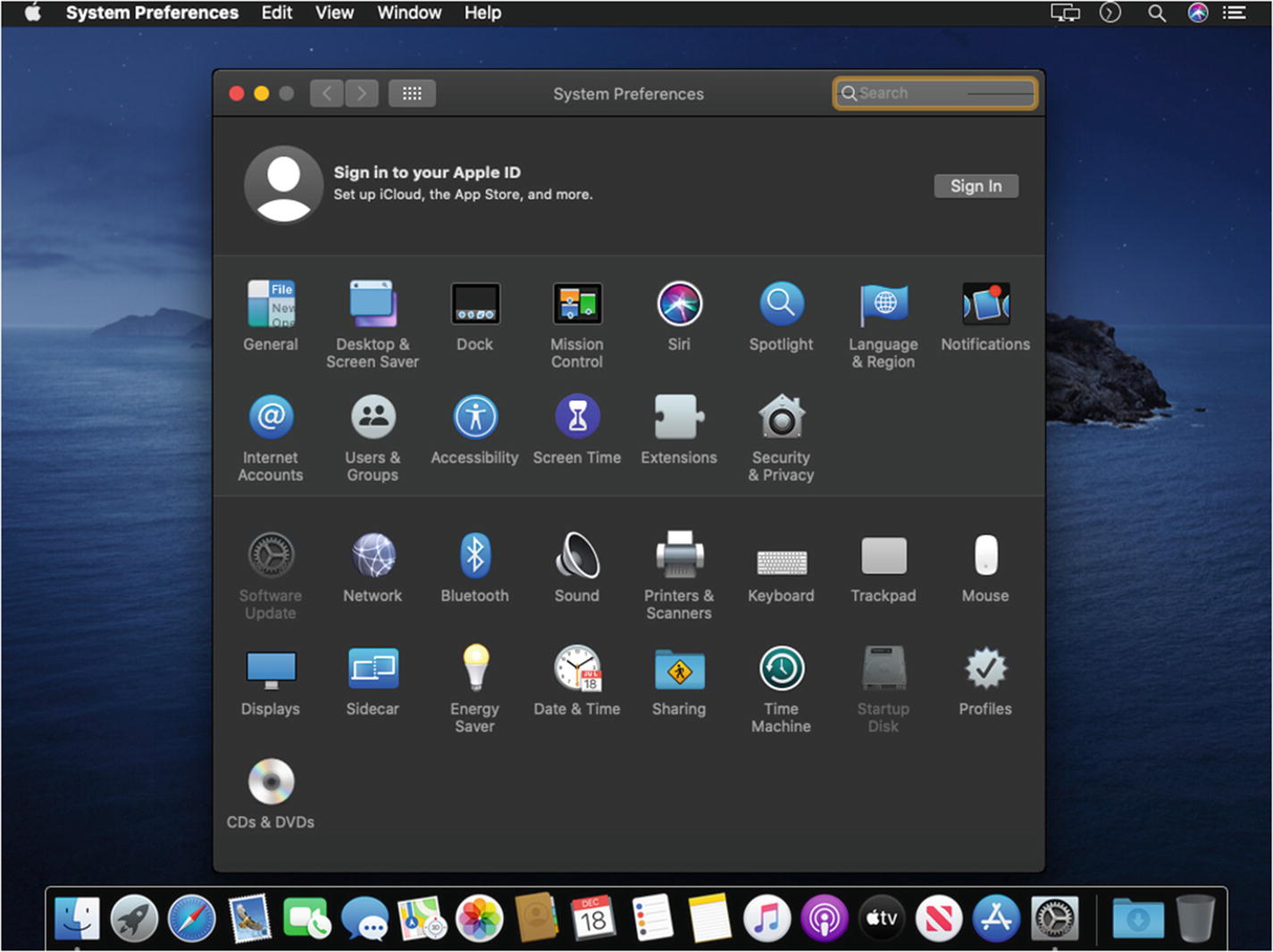Click the Siri icon in menu bar
Screen dimensions: 1273x952
[1198, 13]
